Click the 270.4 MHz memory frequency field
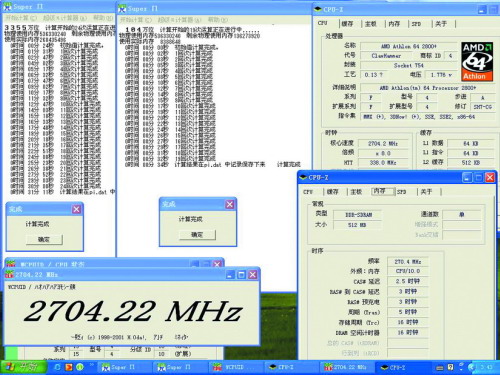The width and height of the screenshot is (500, 375). point(408,262)
